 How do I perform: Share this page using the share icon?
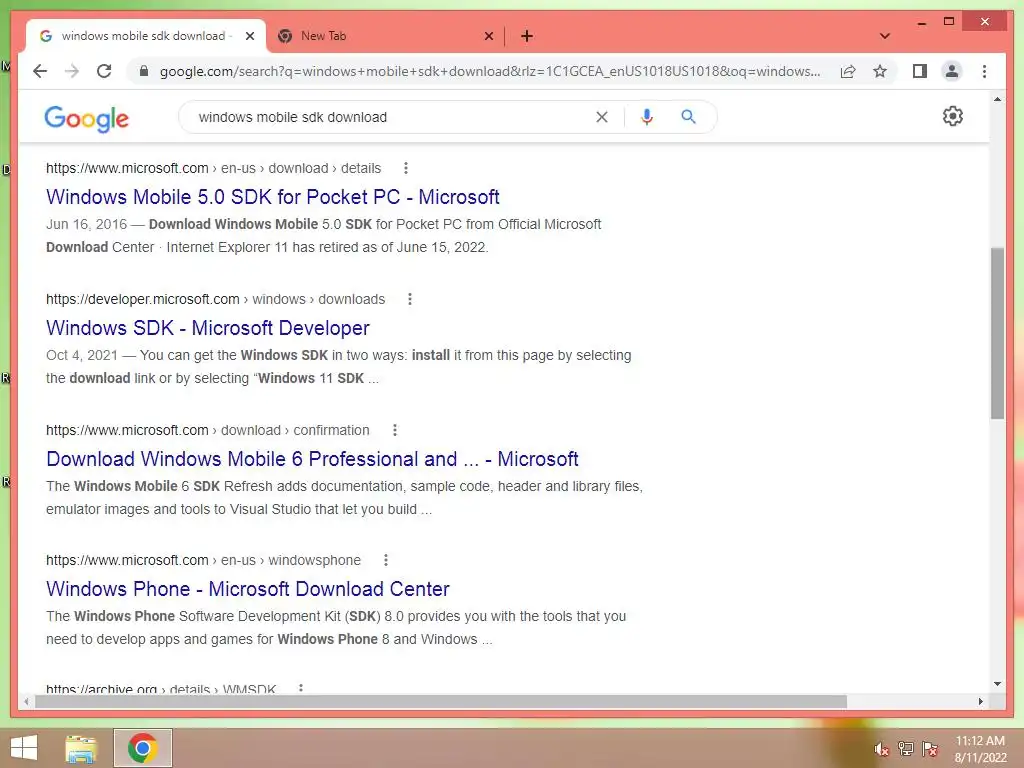(848, 71)
